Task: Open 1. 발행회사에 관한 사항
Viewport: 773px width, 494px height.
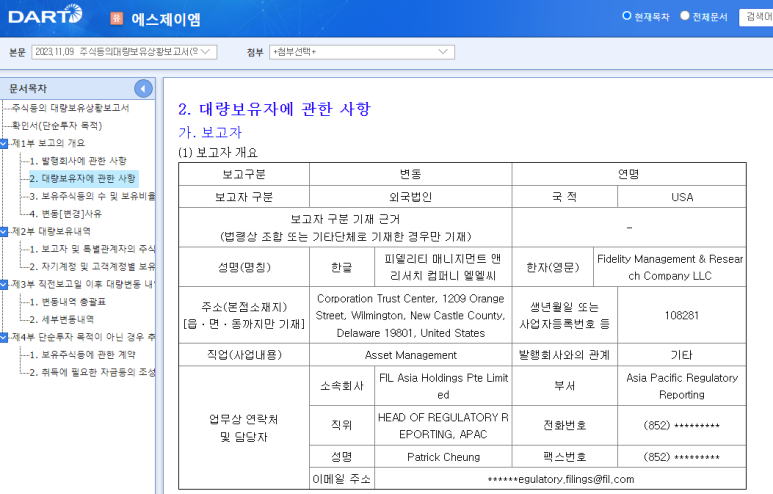Action: 78,161
